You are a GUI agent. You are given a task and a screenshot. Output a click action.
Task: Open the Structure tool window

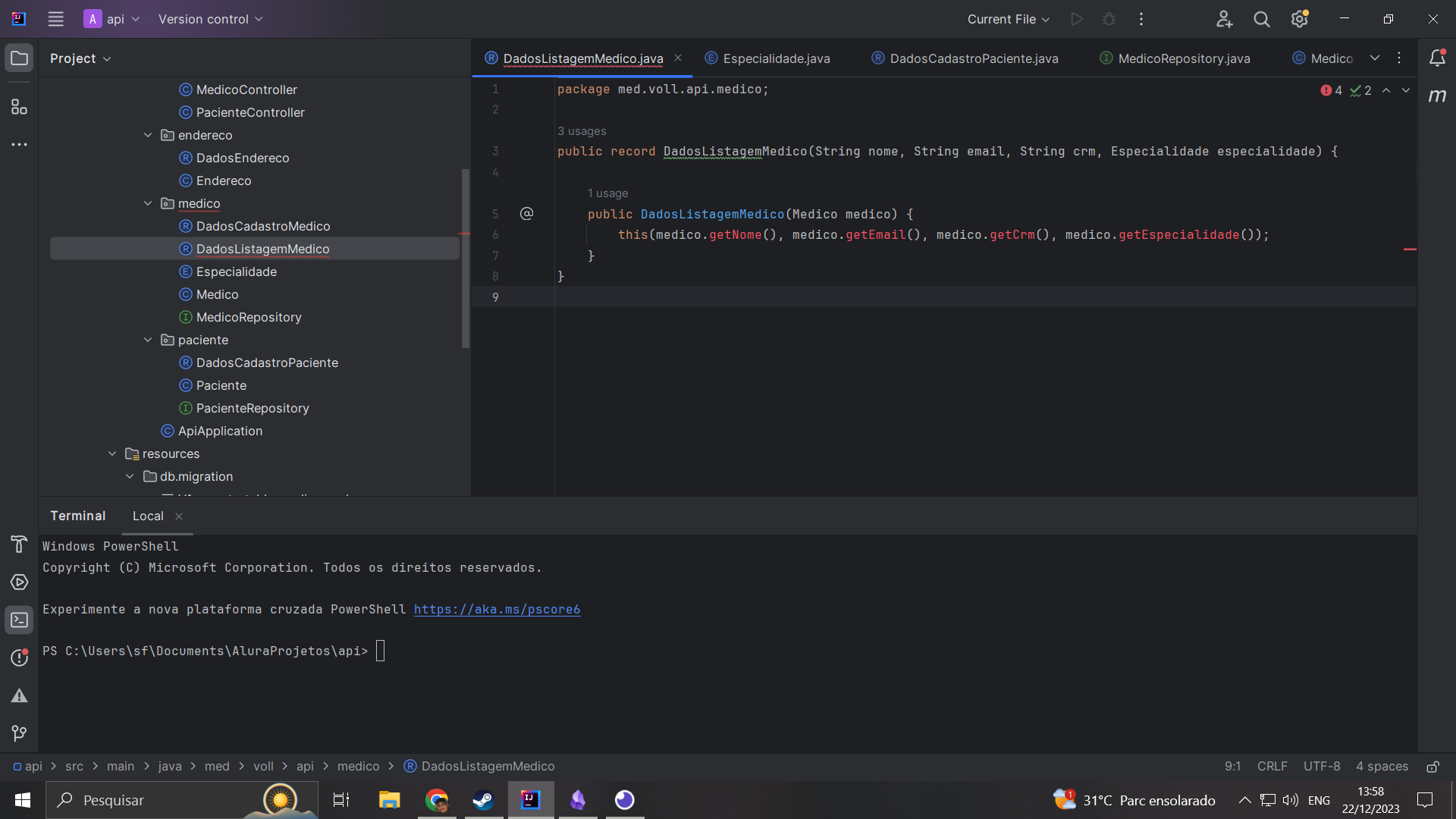click(x=19, y=107)
